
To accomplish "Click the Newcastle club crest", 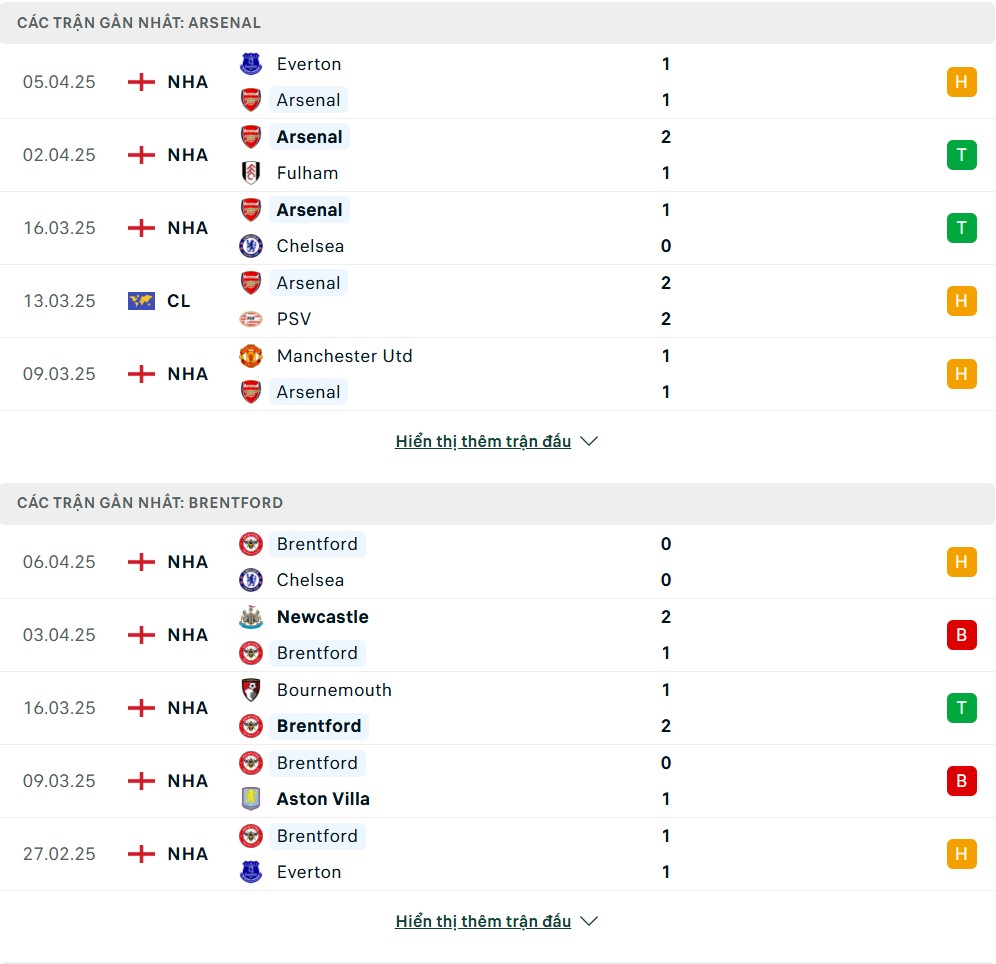I will [251, 617].
